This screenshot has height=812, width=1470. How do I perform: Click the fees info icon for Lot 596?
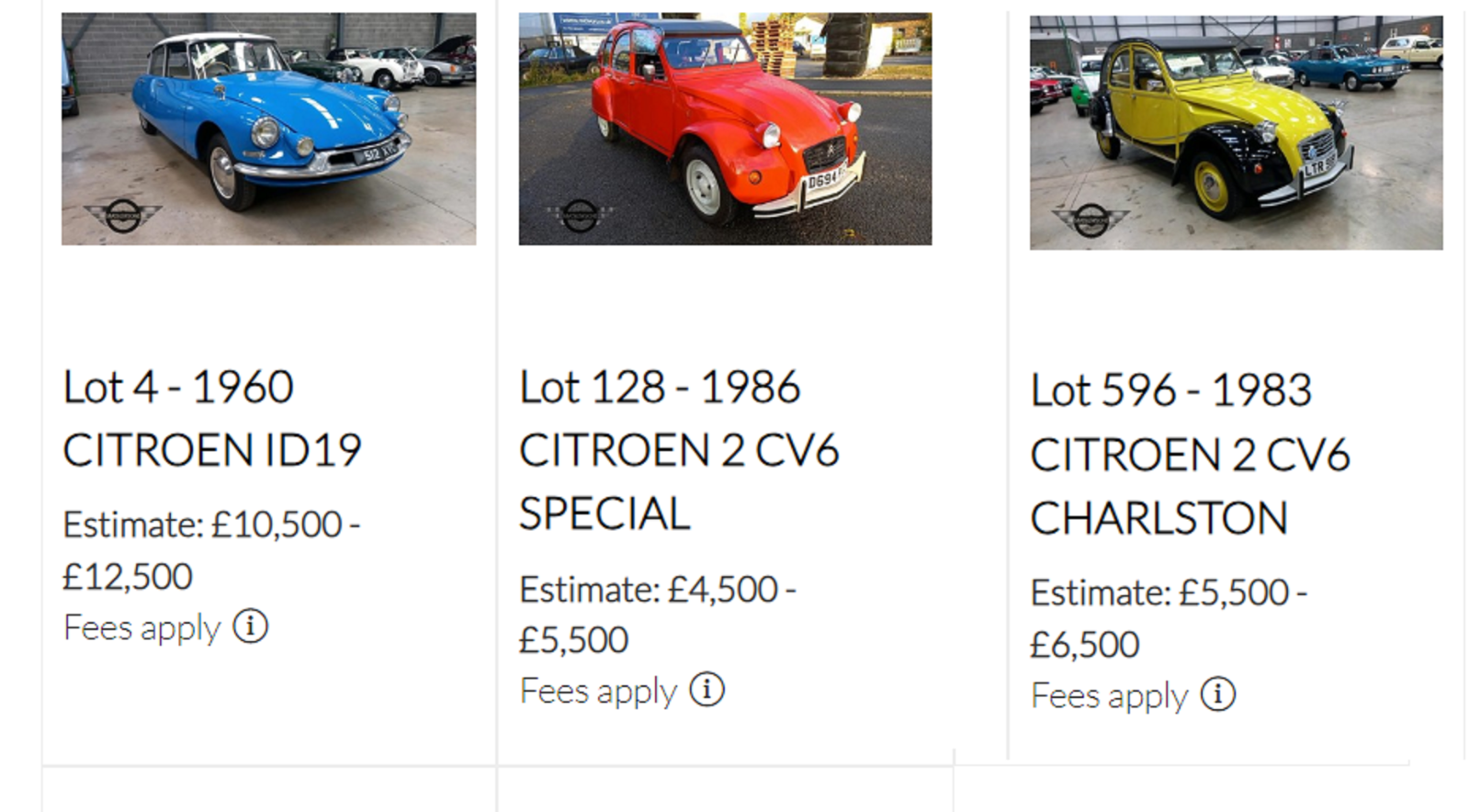1218,694
